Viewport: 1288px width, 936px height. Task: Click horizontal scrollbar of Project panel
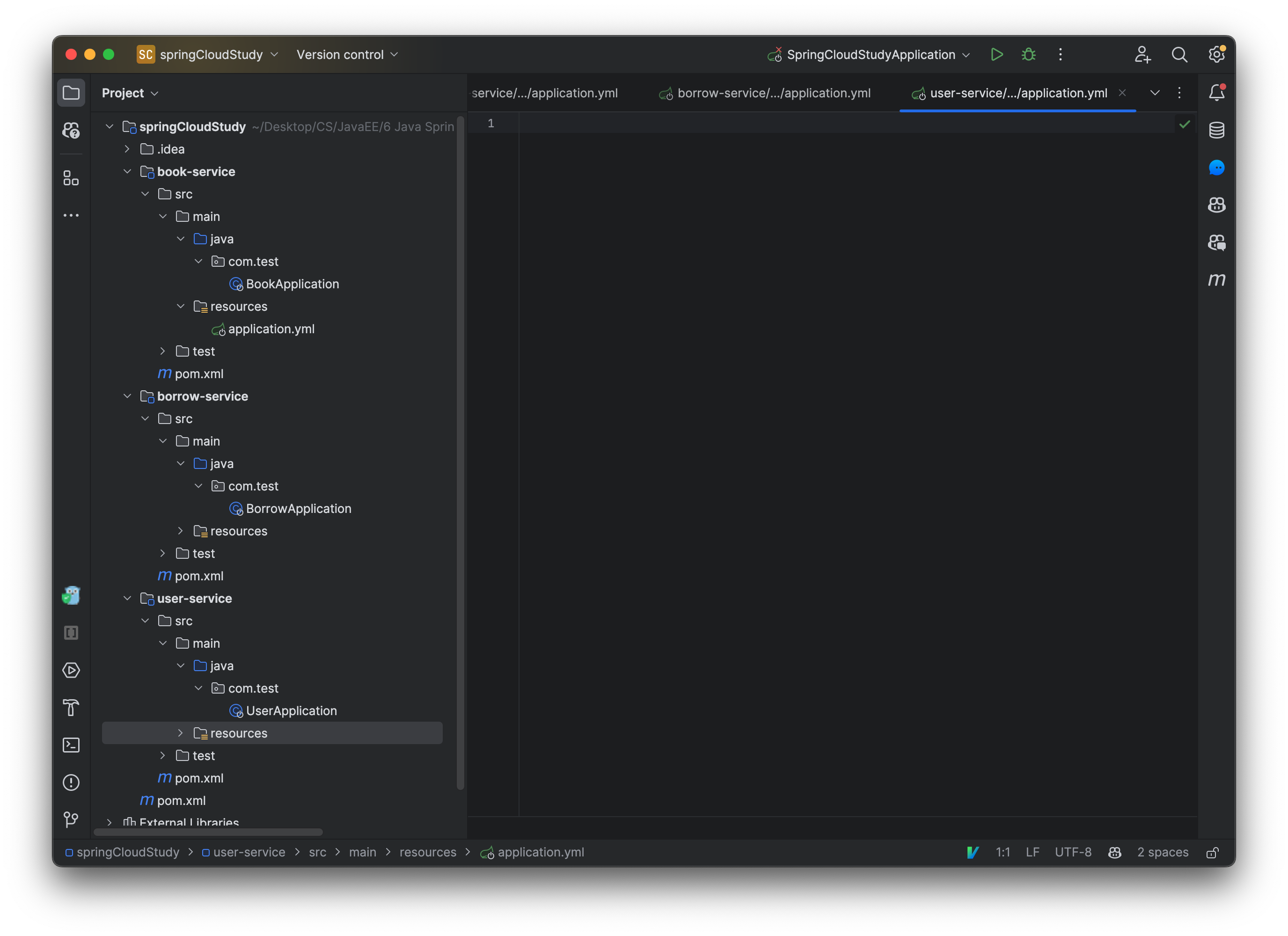tap(208, 832)
